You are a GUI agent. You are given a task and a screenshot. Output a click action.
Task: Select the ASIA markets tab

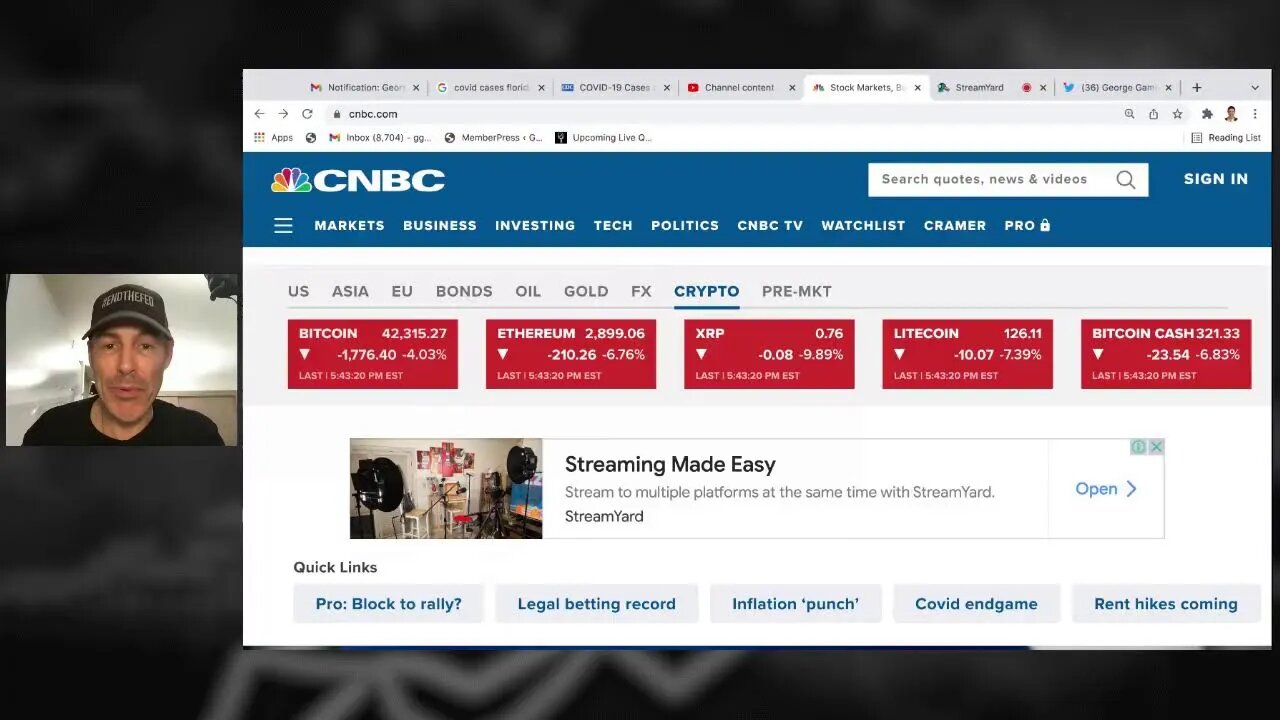tap(350, 292)
